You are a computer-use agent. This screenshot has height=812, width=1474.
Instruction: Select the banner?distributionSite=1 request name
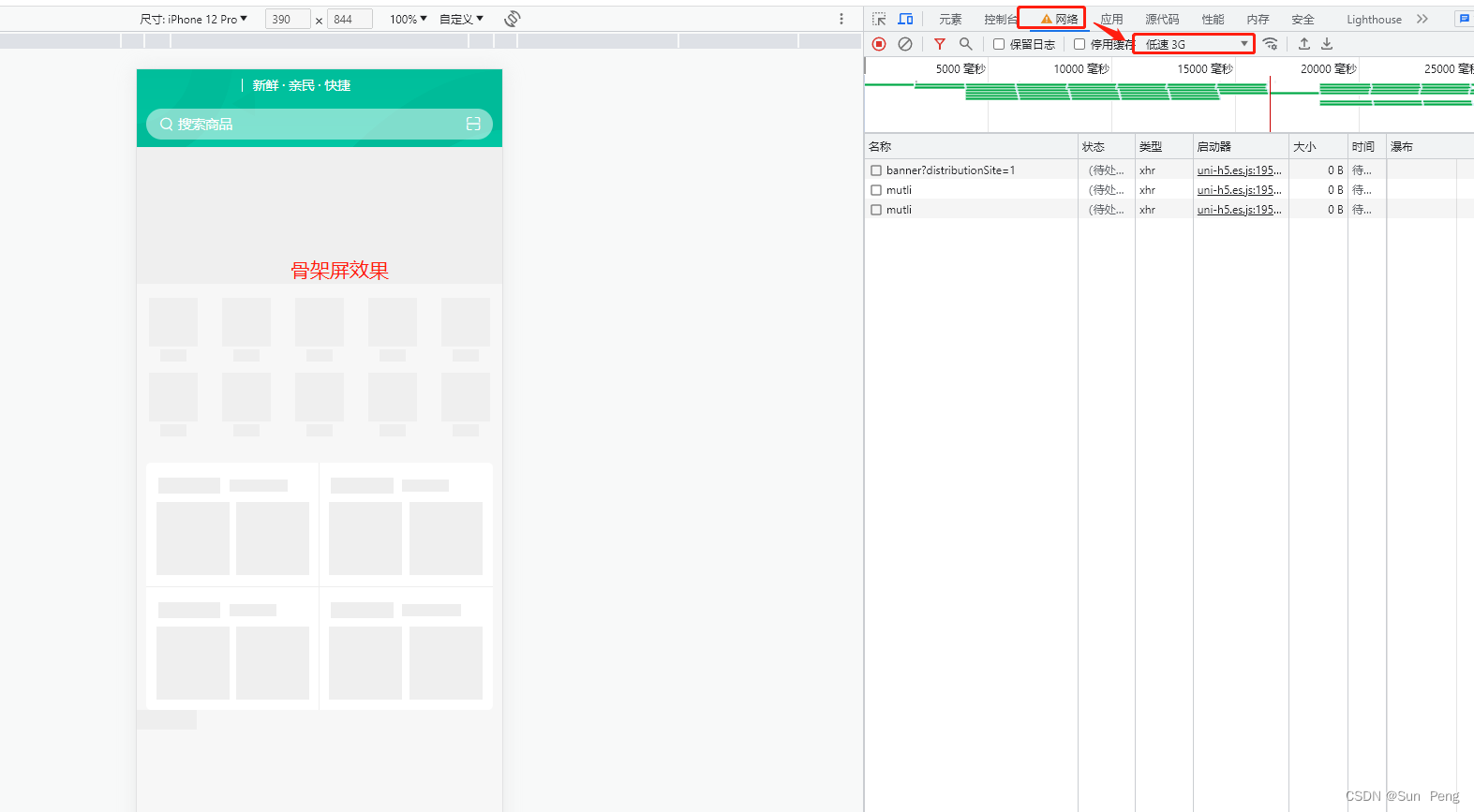[x=950, y=170]
